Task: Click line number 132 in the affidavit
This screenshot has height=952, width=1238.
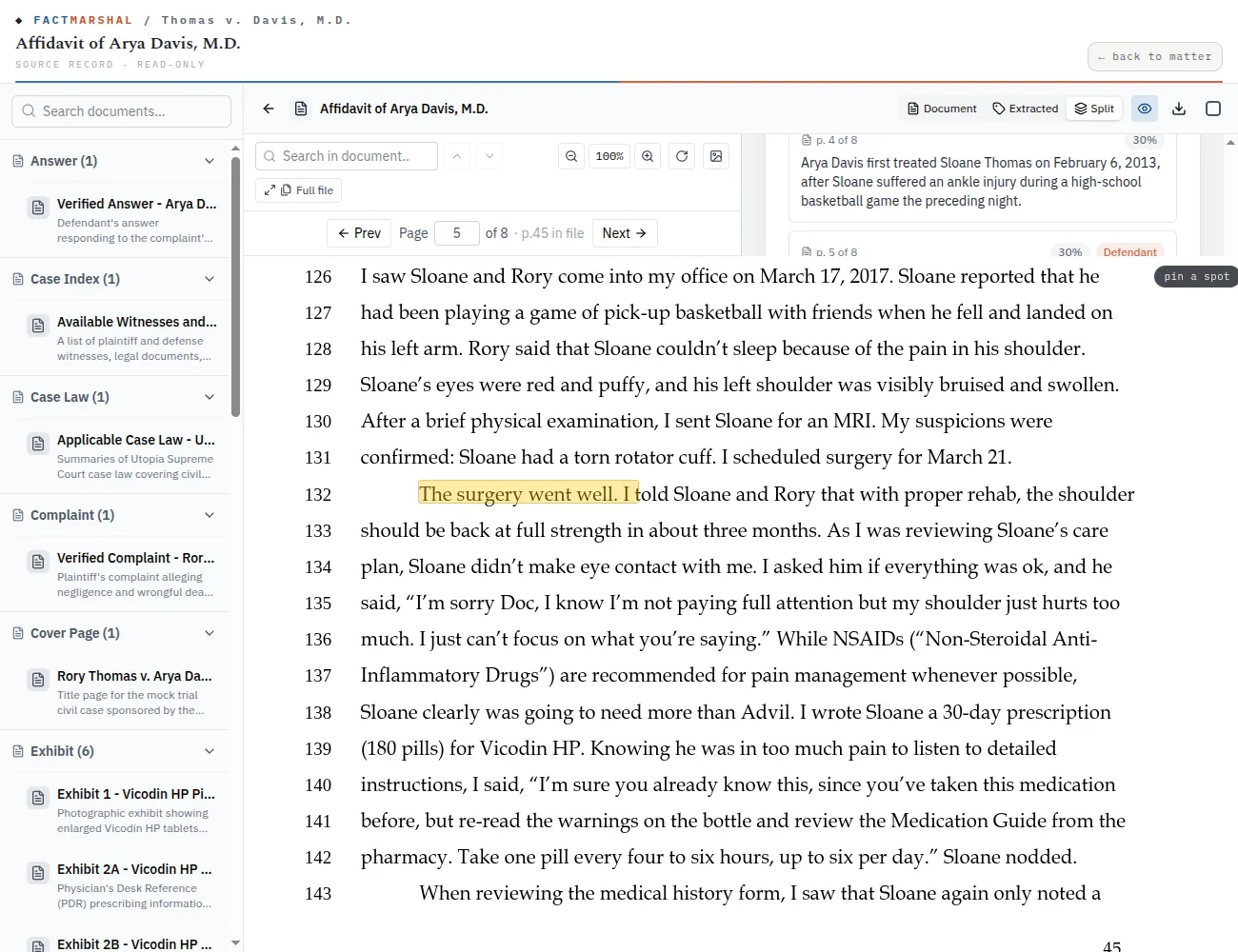Action: click(x=318, y=494)
